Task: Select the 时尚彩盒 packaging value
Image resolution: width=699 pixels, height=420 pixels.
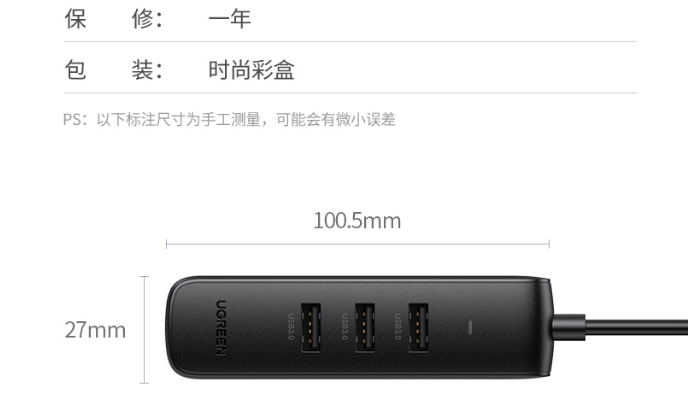Action: pyautogui.click(x=251, y=70)
